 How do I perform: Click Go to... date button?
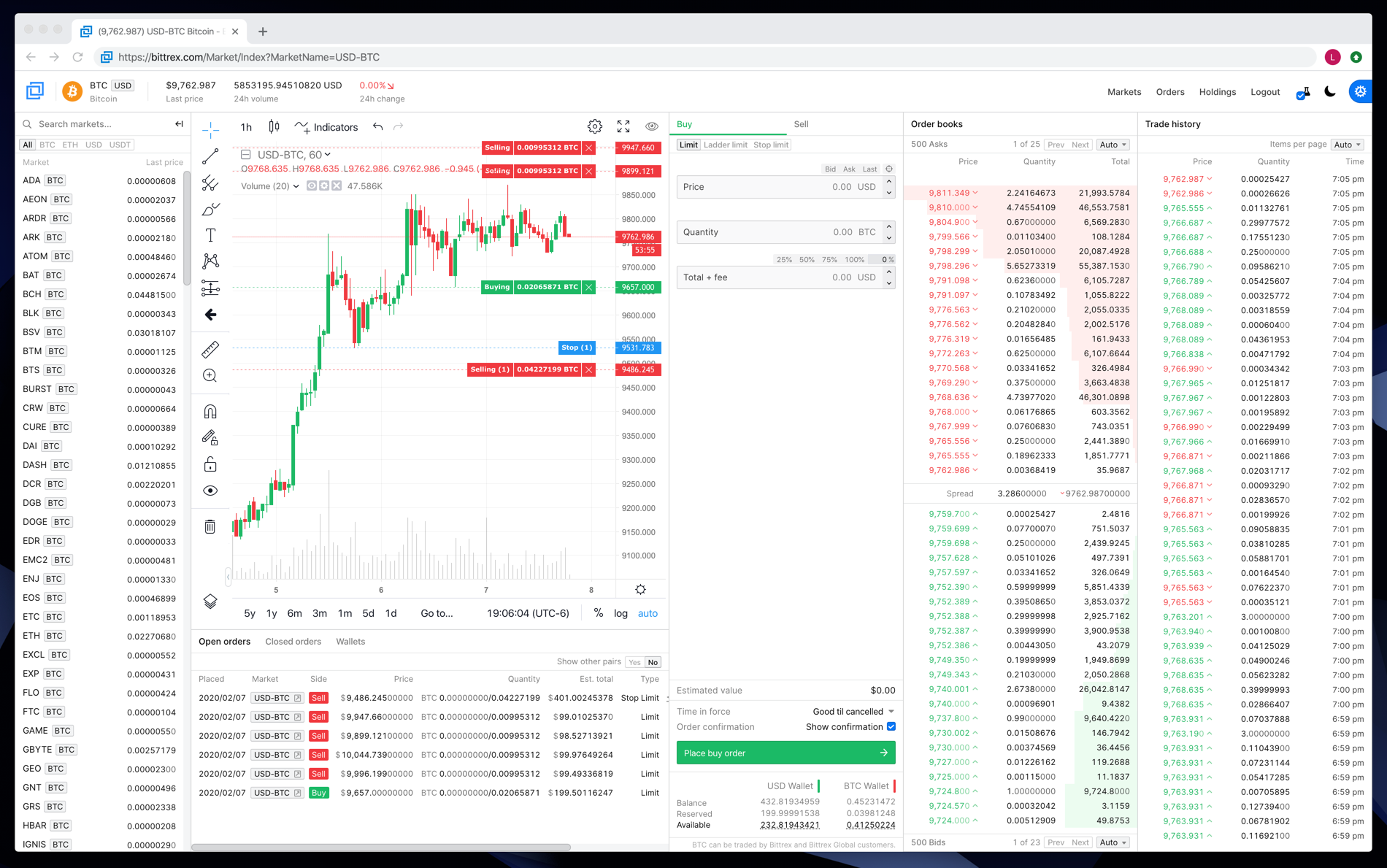coord(437,613)
